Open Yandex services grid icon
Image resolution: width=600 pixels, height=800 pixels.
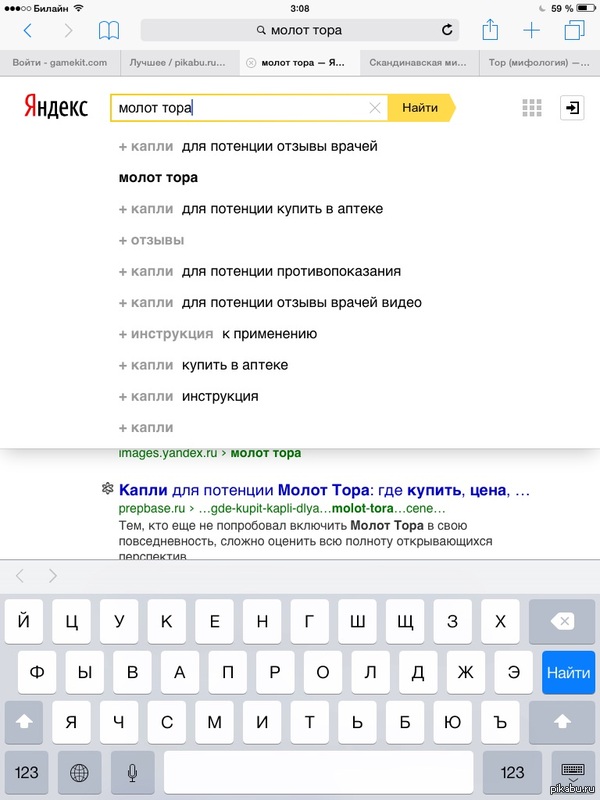[531, 107]
